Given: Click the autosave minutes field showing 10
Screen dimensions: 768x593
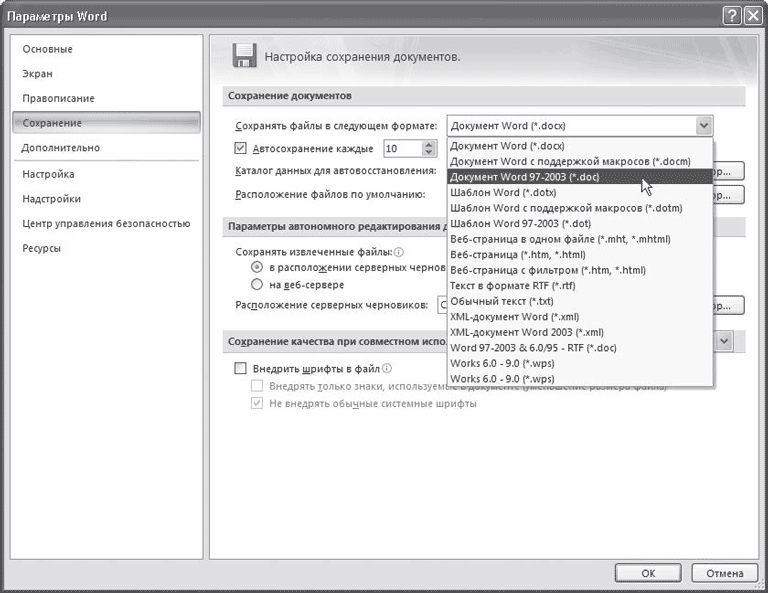Looking at the screenshot, I should point(403,148).
